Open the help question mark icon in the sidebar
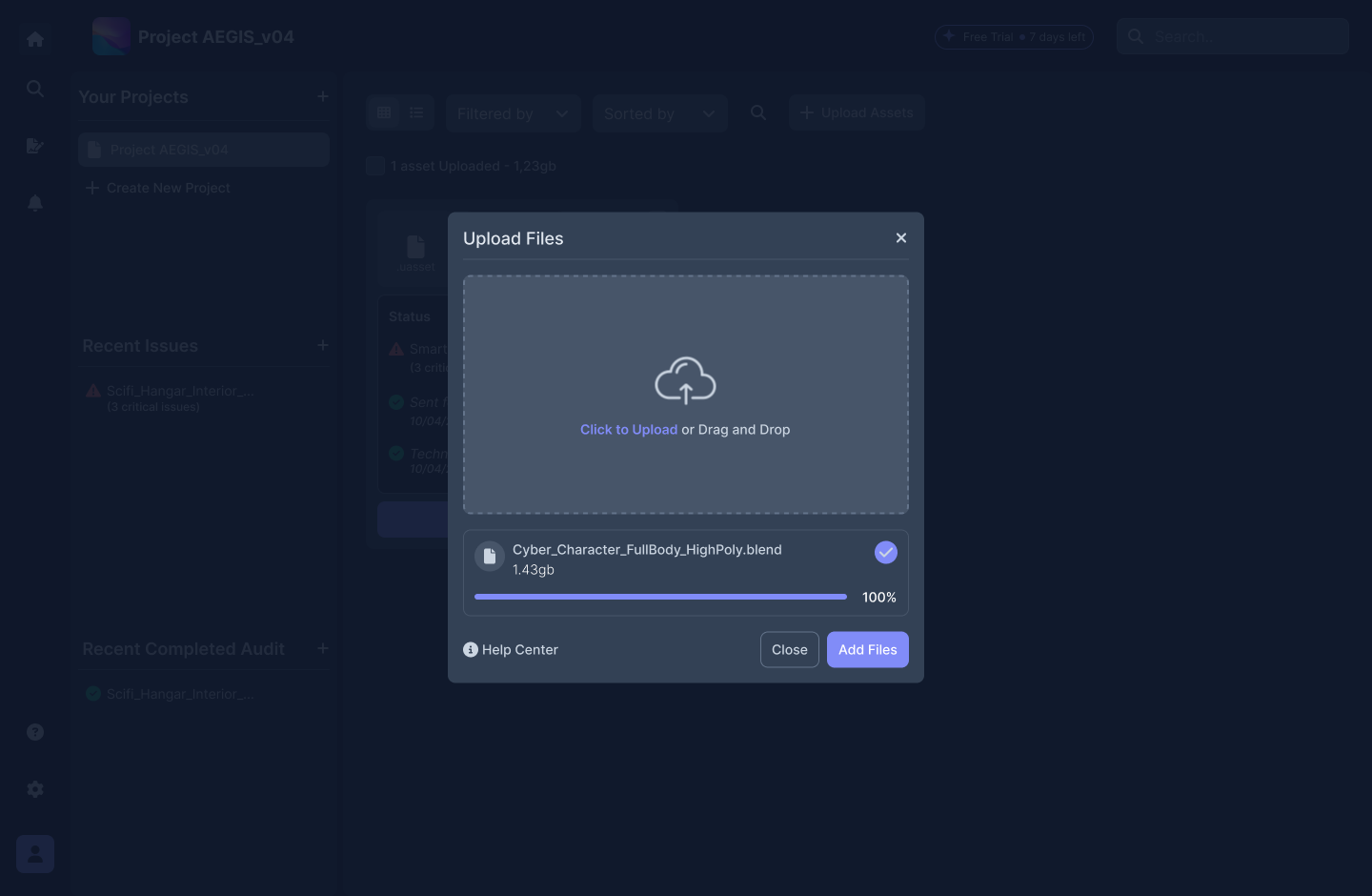The width and height of the screenshot is (1372, 896). click(x=35, y=732)
